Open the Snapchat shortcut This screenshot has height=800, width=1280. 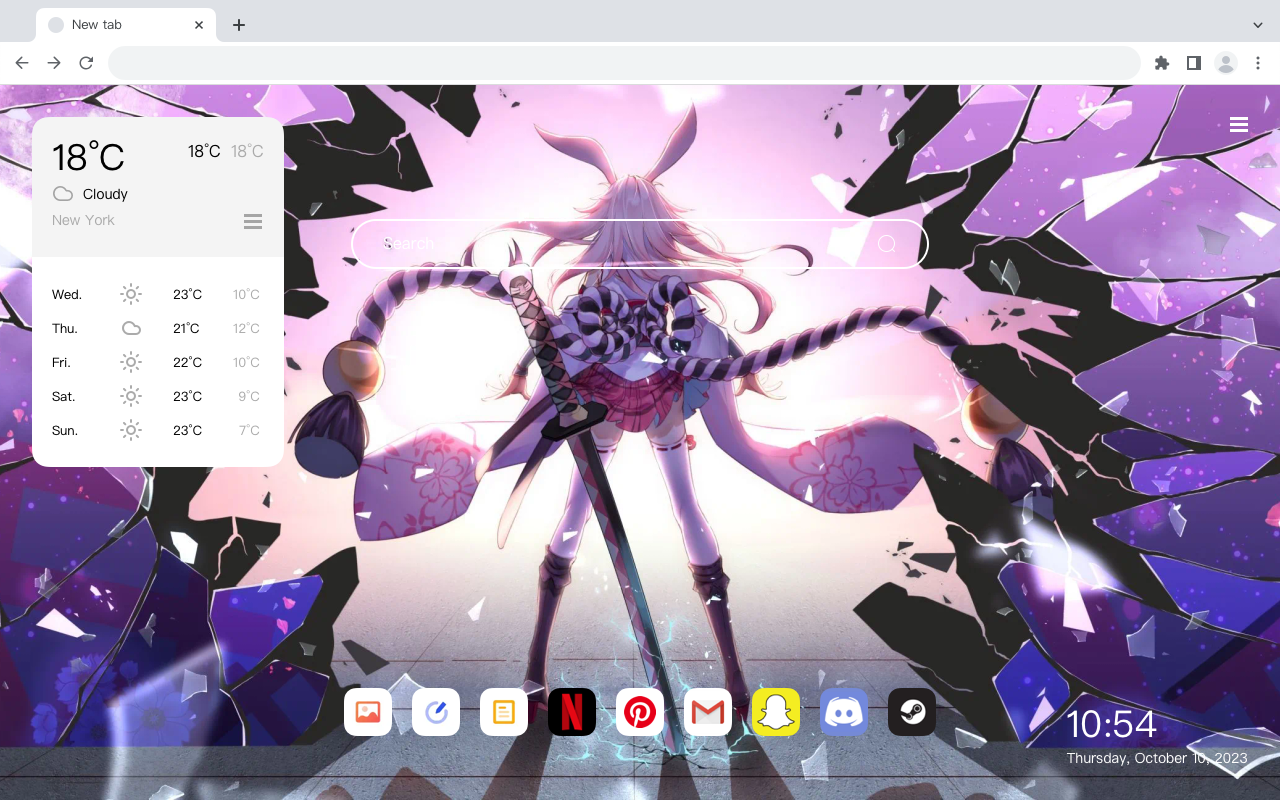776,712
